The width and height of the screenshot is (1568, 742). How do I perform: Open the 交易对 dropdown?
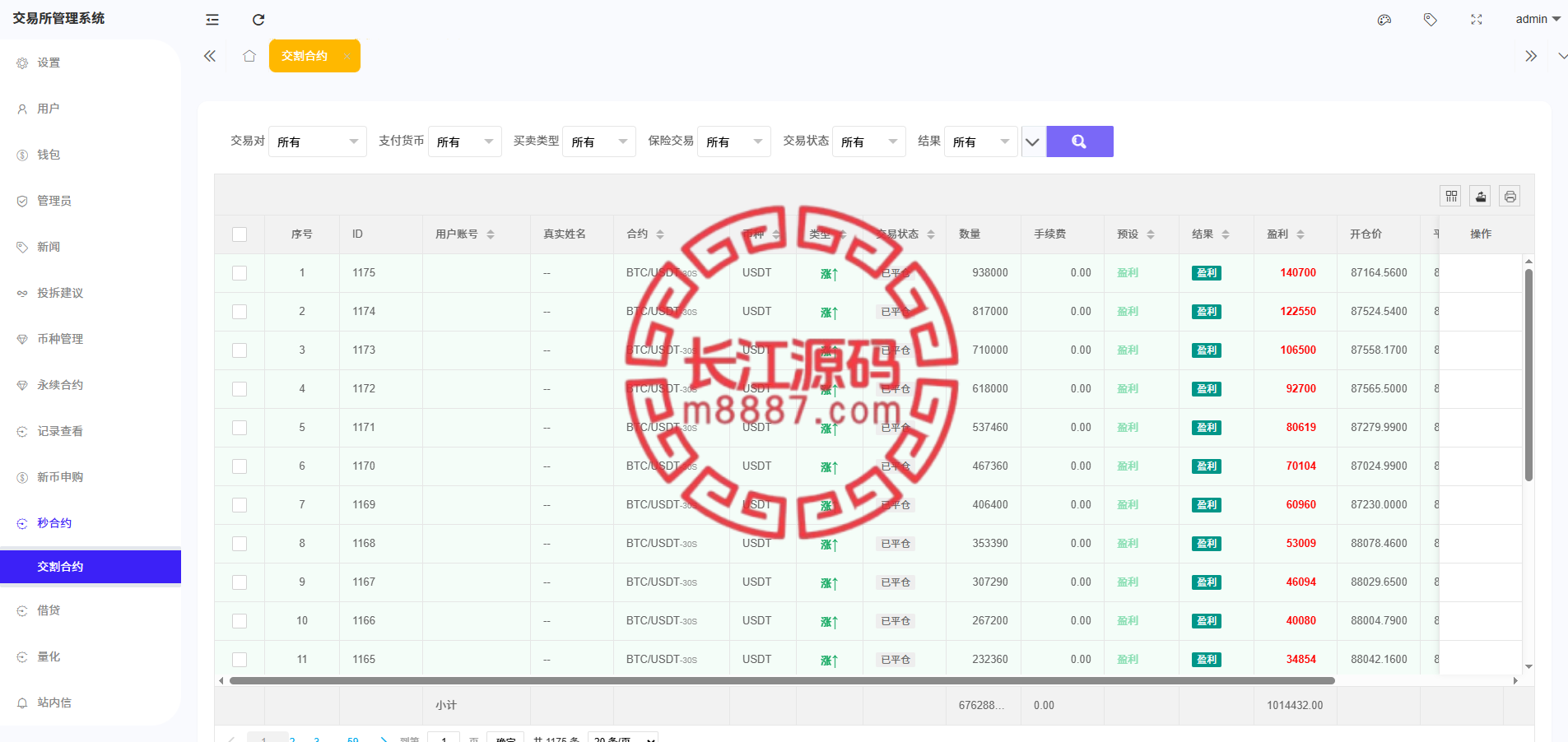click(318, 141)
